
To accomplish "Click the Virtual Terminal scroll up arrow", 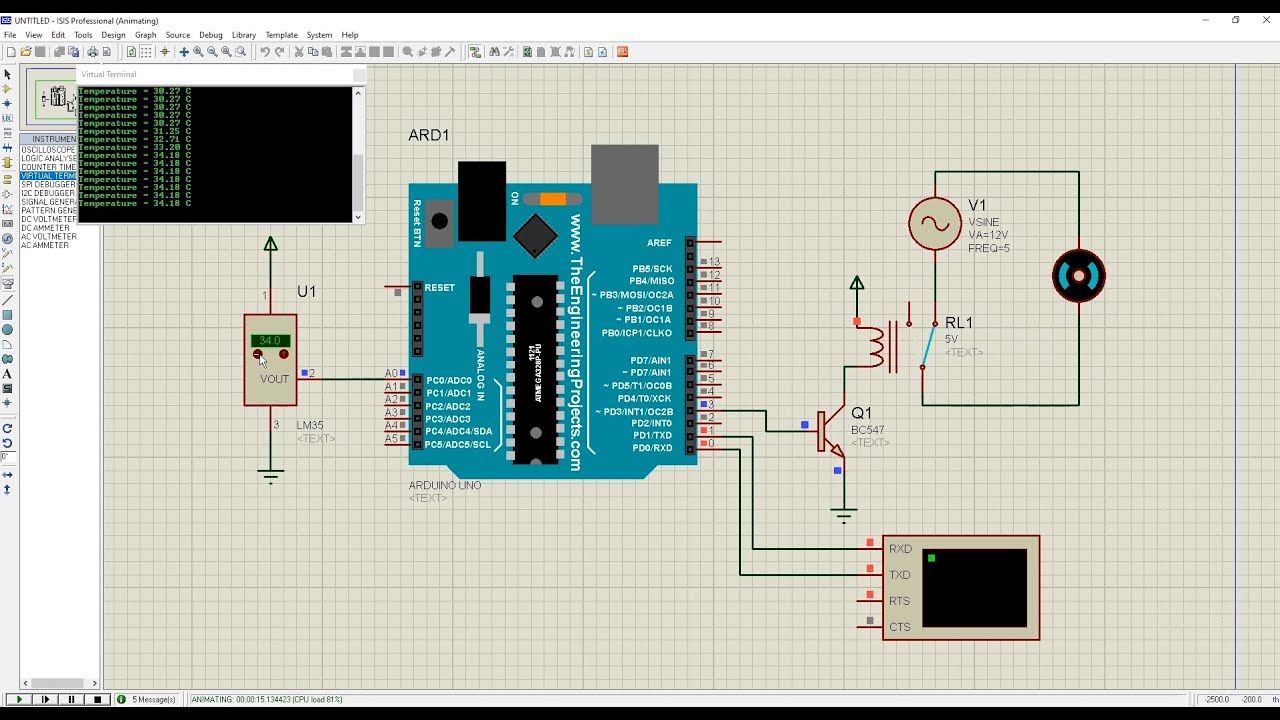I will click(358, 93).
